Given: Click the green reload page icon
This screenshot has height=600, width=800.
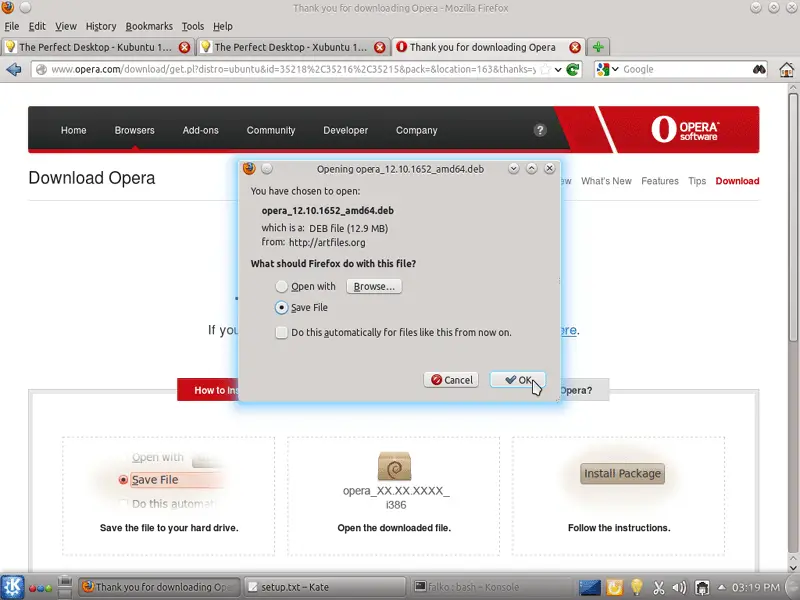Looking at the screenshot, I should [x=573, y=69].
